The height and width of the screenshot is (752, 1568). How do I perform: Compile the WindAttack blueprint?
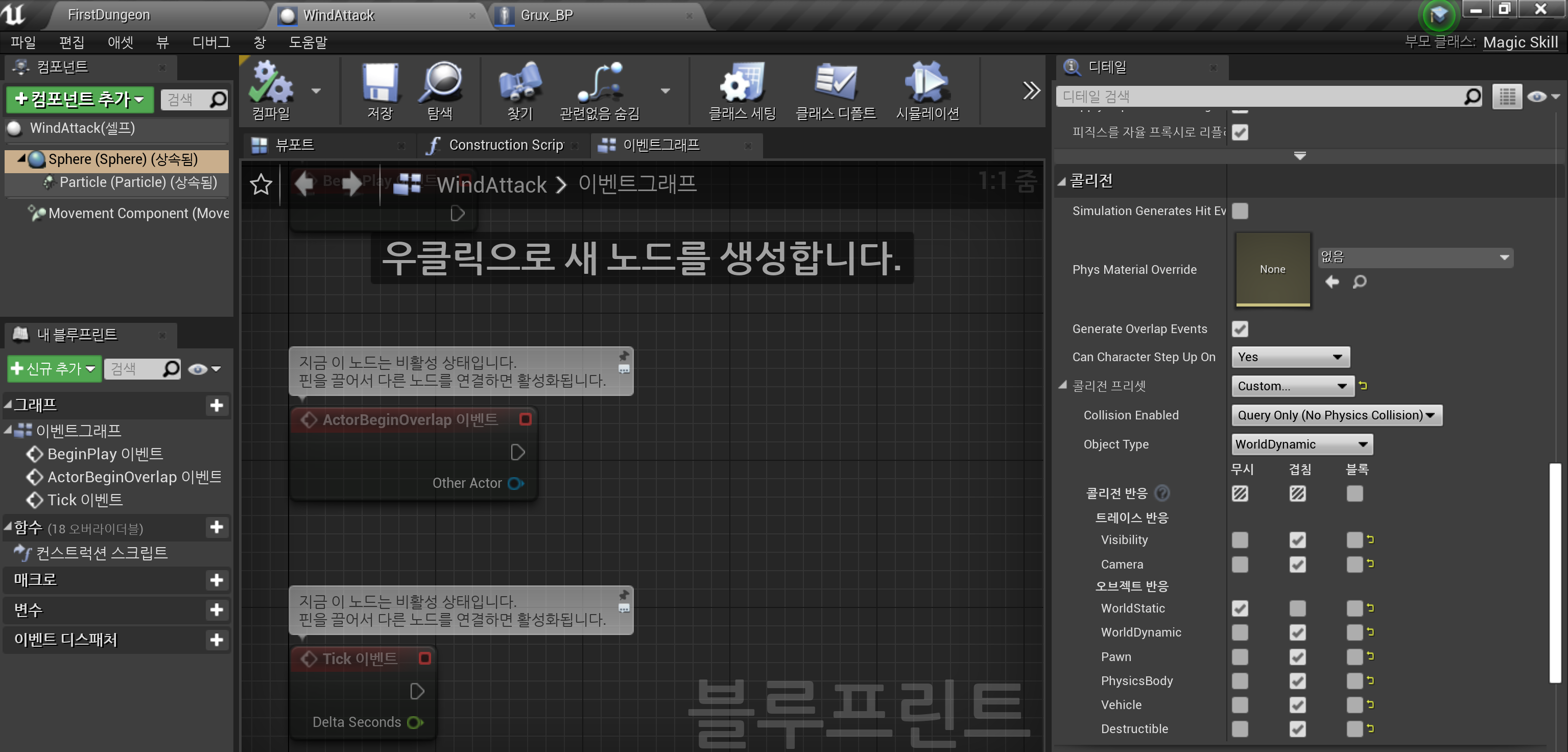tap(272, 90)
